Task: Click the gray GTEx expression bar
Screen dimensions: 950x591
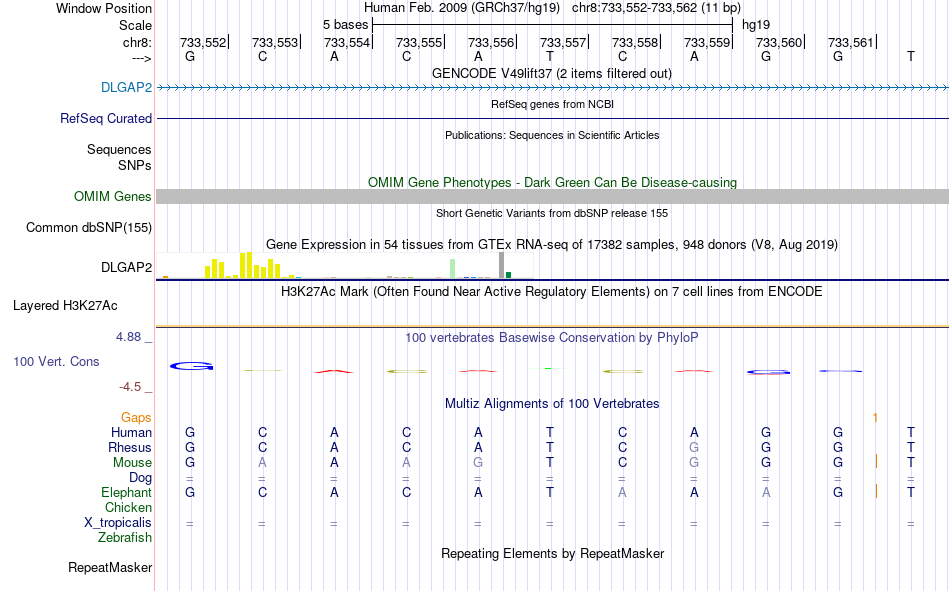Action: [x=501, y=265]
